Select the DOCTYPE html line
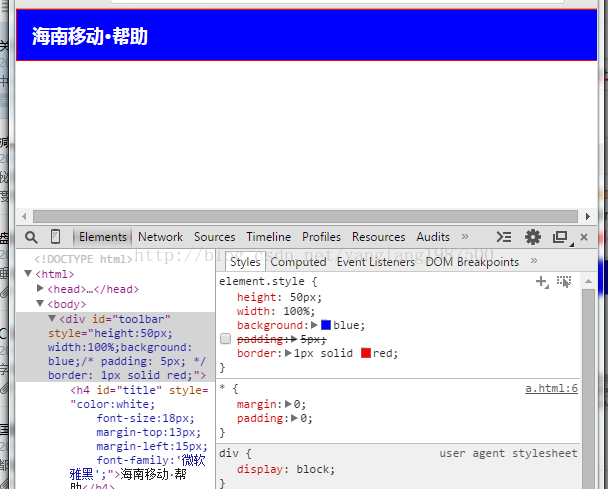The height and width of the screenshot is (489, 608). pos(83,259)
